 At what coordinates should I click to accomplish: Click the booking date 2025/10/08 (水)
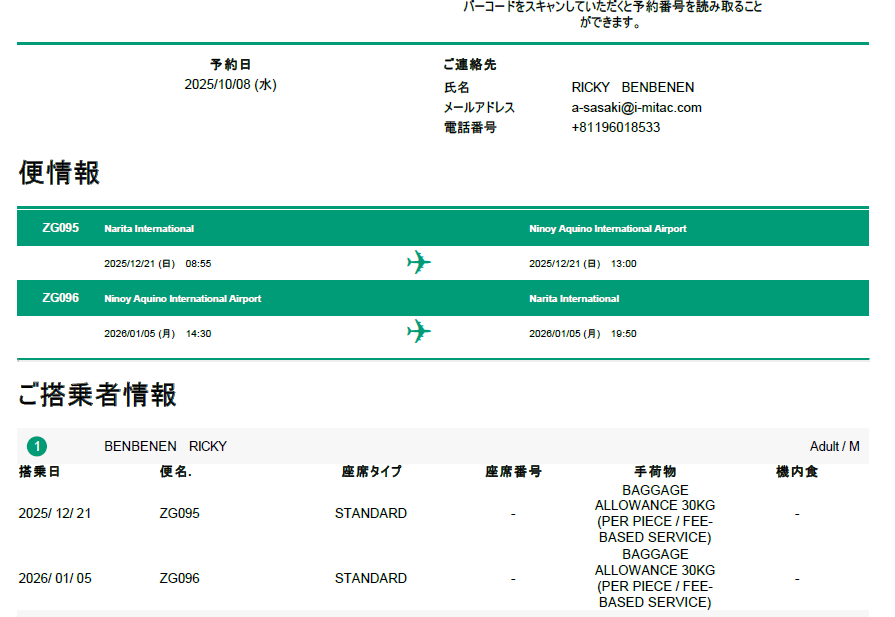point(230,85)
